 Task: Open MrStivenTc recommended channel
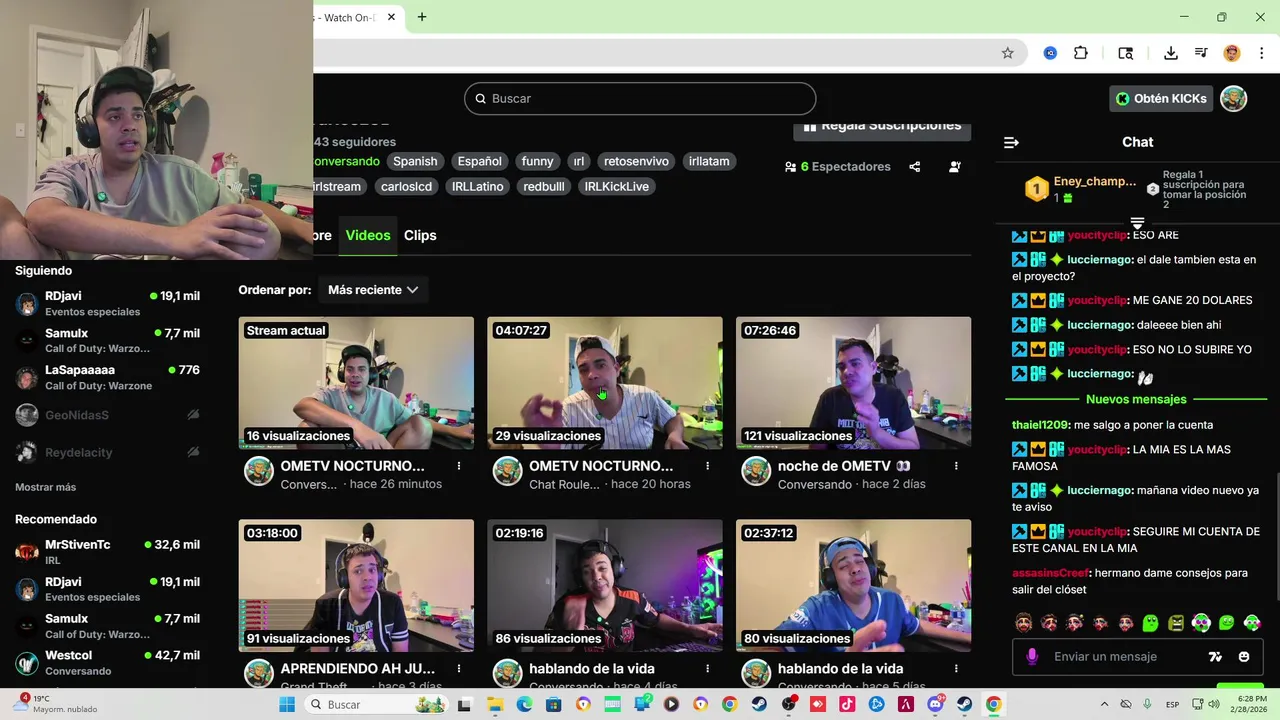point(108,552)
